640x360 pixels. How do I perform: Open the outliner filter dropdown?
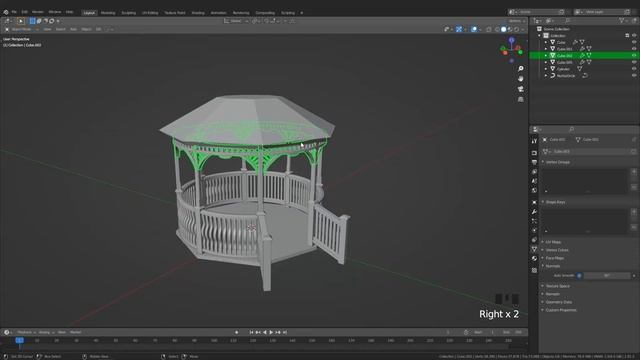(x=623, y=21)
